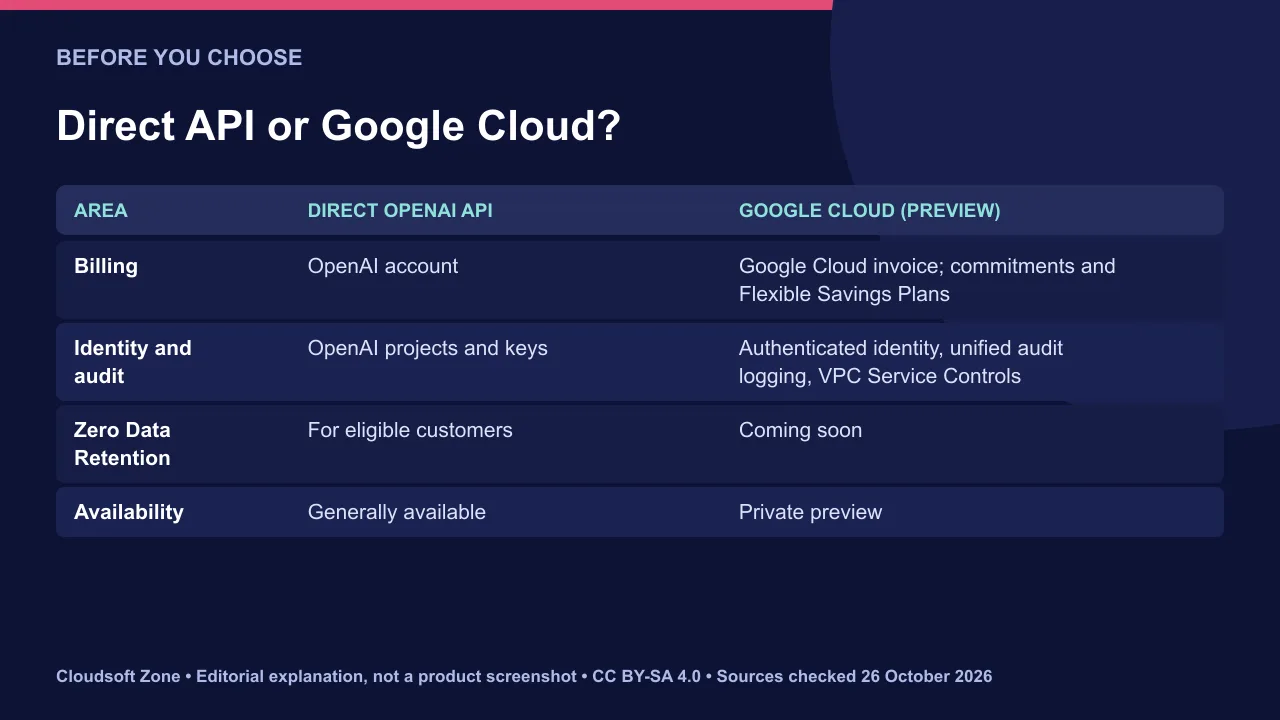
Task: Click the 'OpenAI projects and keys' cell
Action: click(x=428, y=348)
